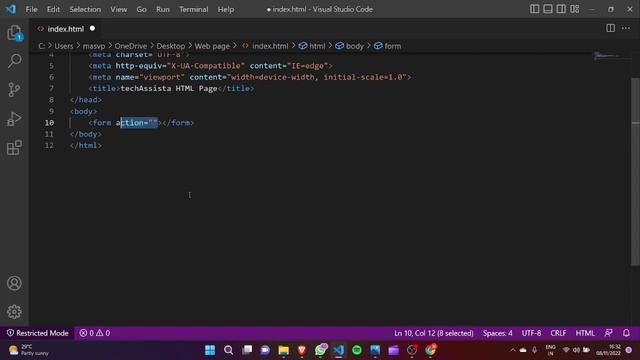Open the View menu
640x360 pixels.
click(118, 9)
